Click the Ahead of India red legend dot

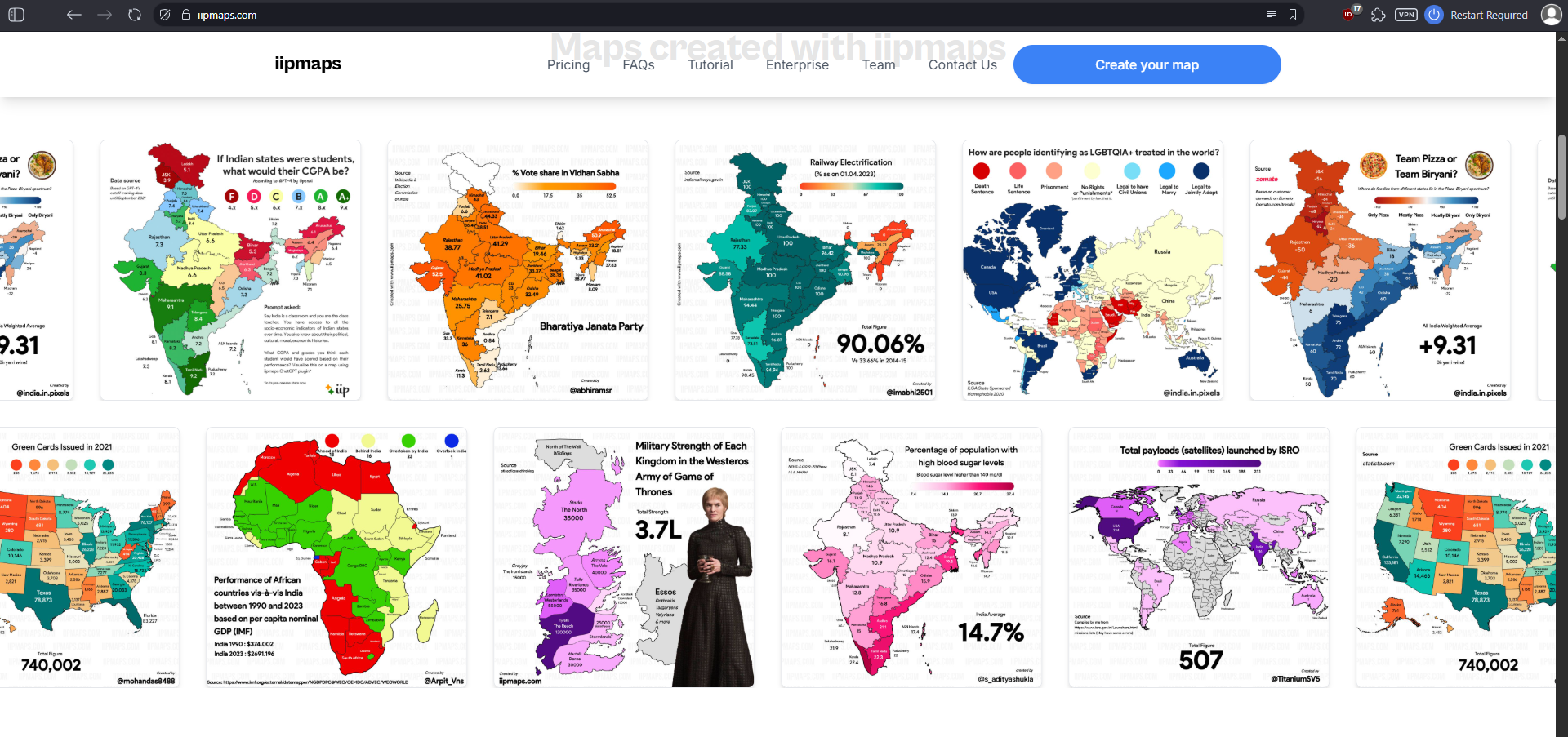coord(332,441)
